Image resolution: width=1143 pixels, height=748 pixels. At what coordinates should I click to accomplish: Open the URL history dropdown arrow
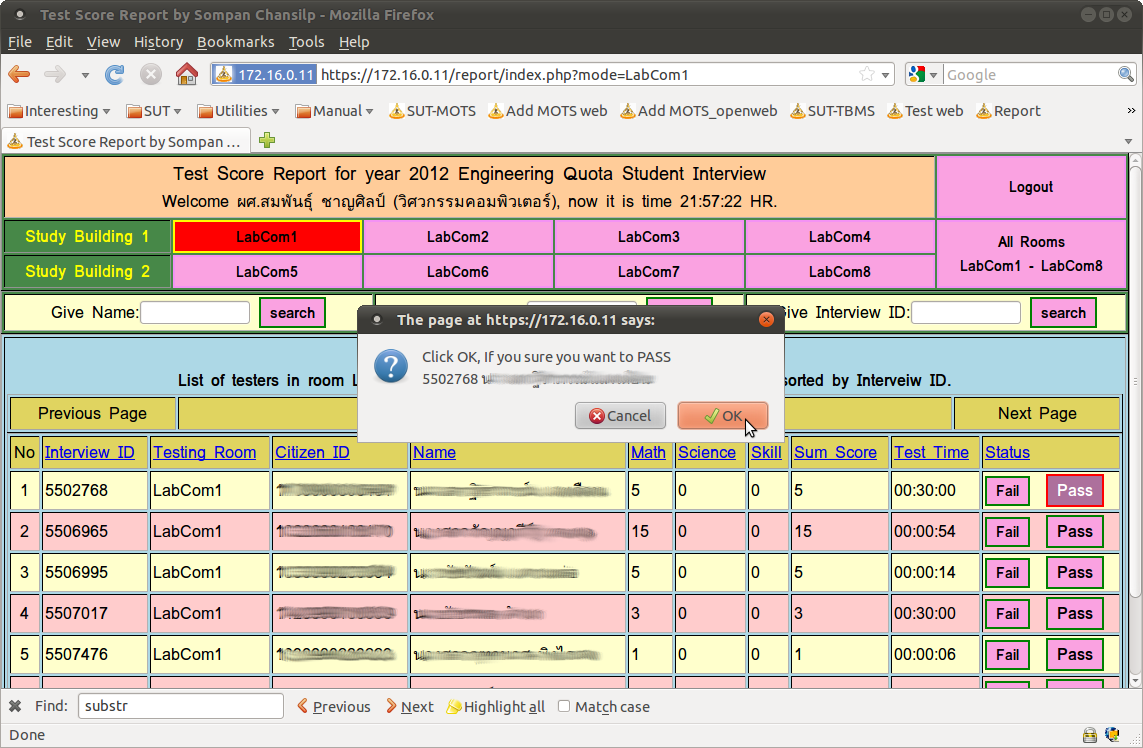[x=886, y=74]
